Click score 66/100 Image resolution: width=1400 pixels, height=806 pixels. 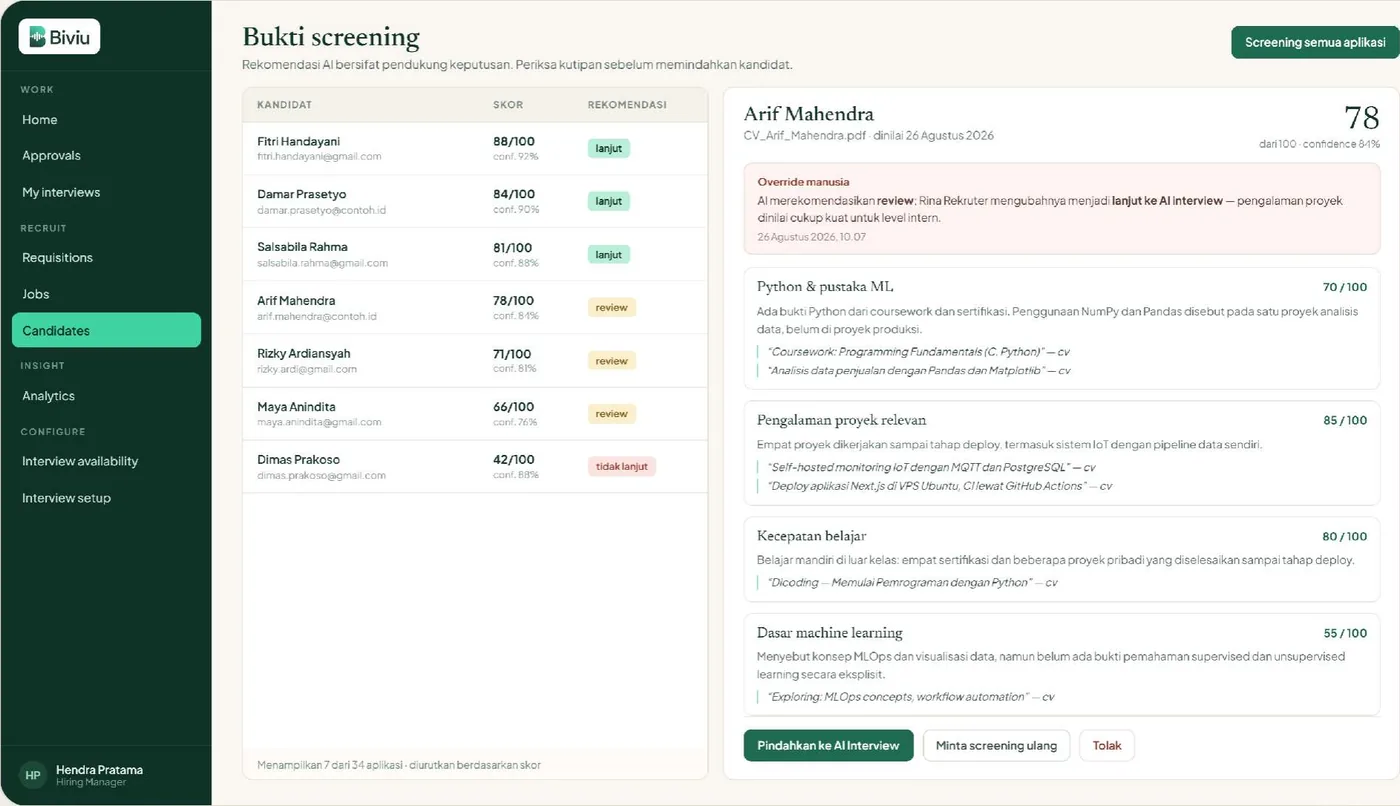(514, 407)
